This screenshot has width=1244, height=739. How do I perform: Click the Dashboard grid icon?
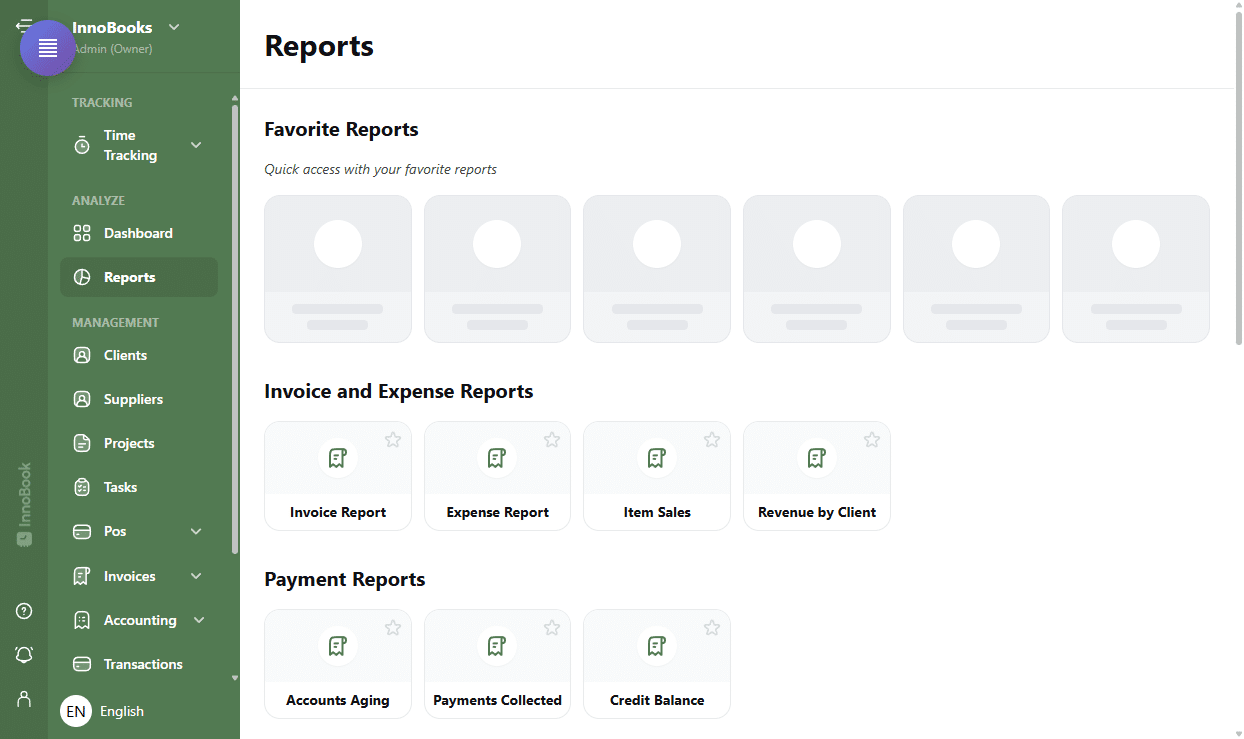[82, 233]
